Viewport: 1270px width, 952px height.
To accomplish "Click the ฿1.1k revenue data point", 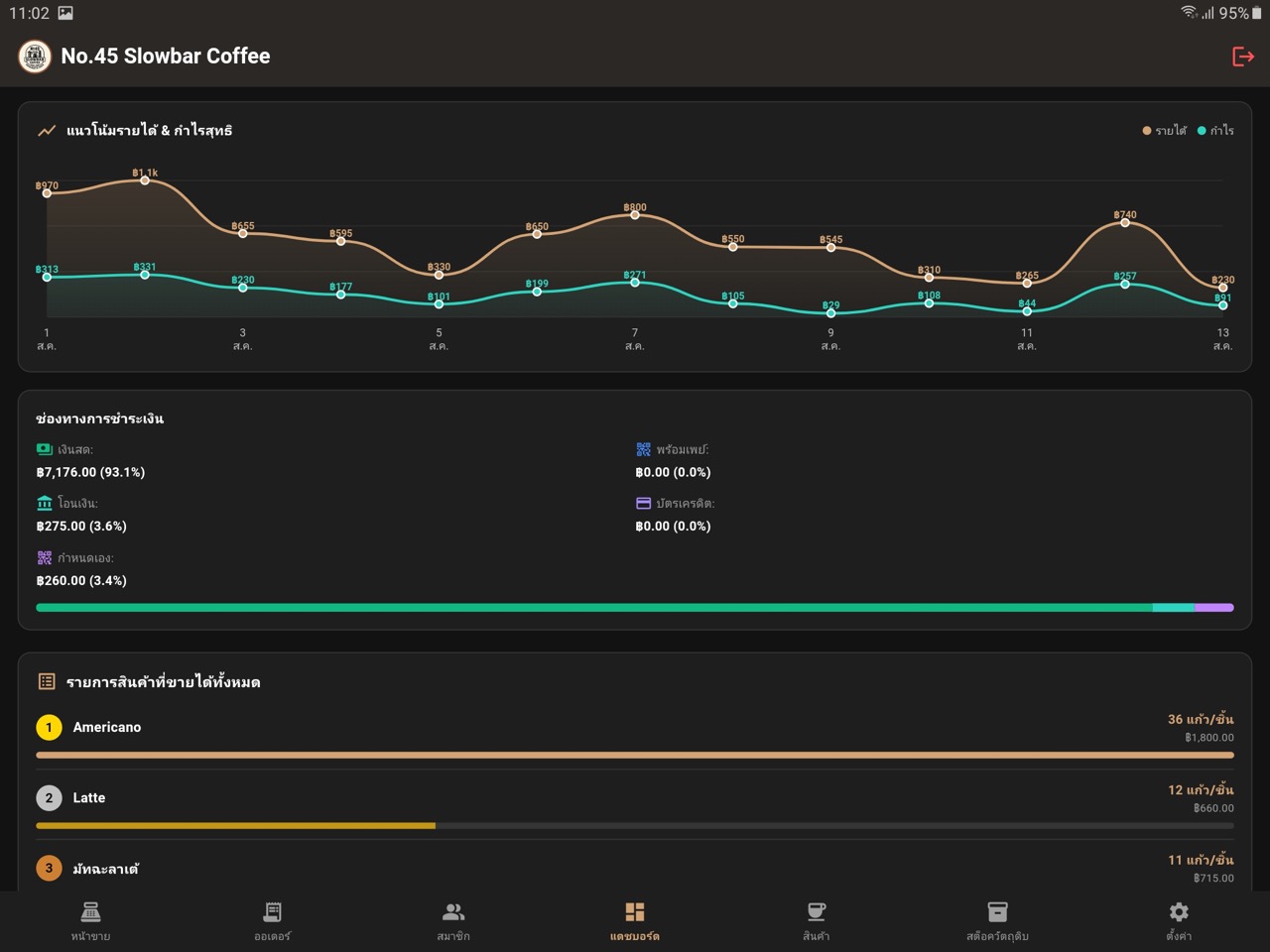I will coord(145,180).
